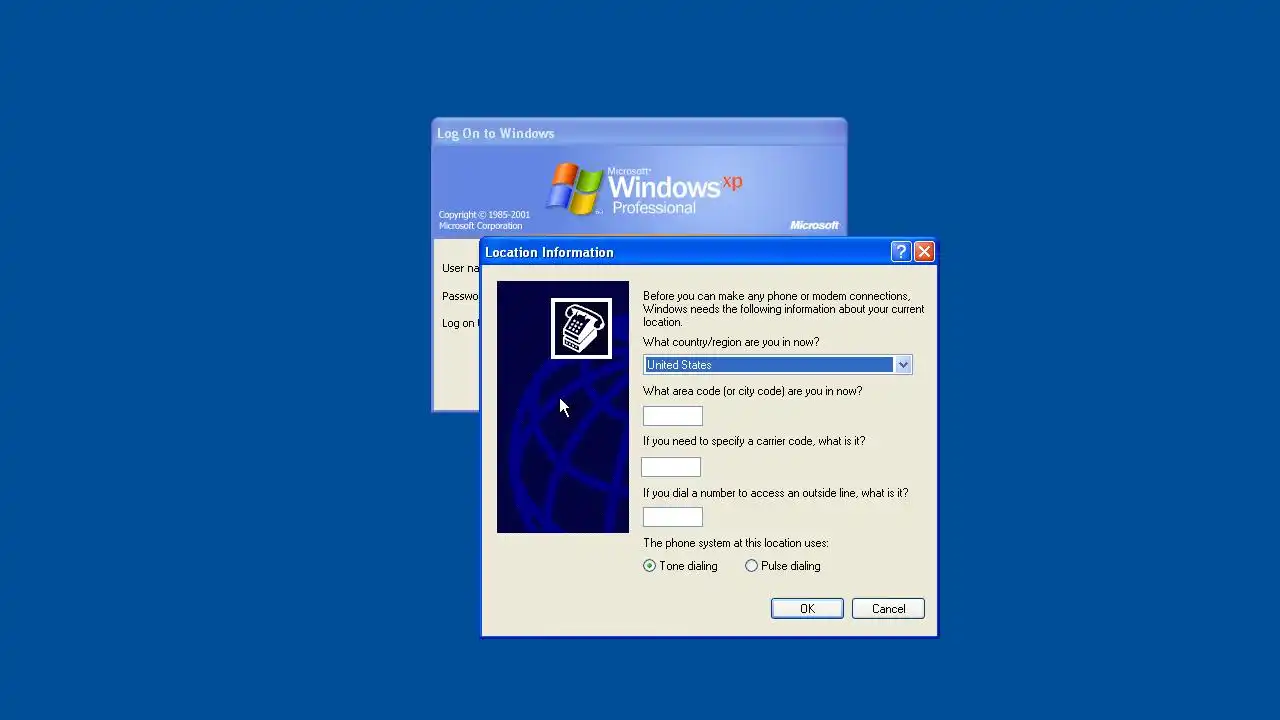1280x720 pixels.
Task: Click 'What country/region are you in now?' text
Action: (x=731, y=342)
